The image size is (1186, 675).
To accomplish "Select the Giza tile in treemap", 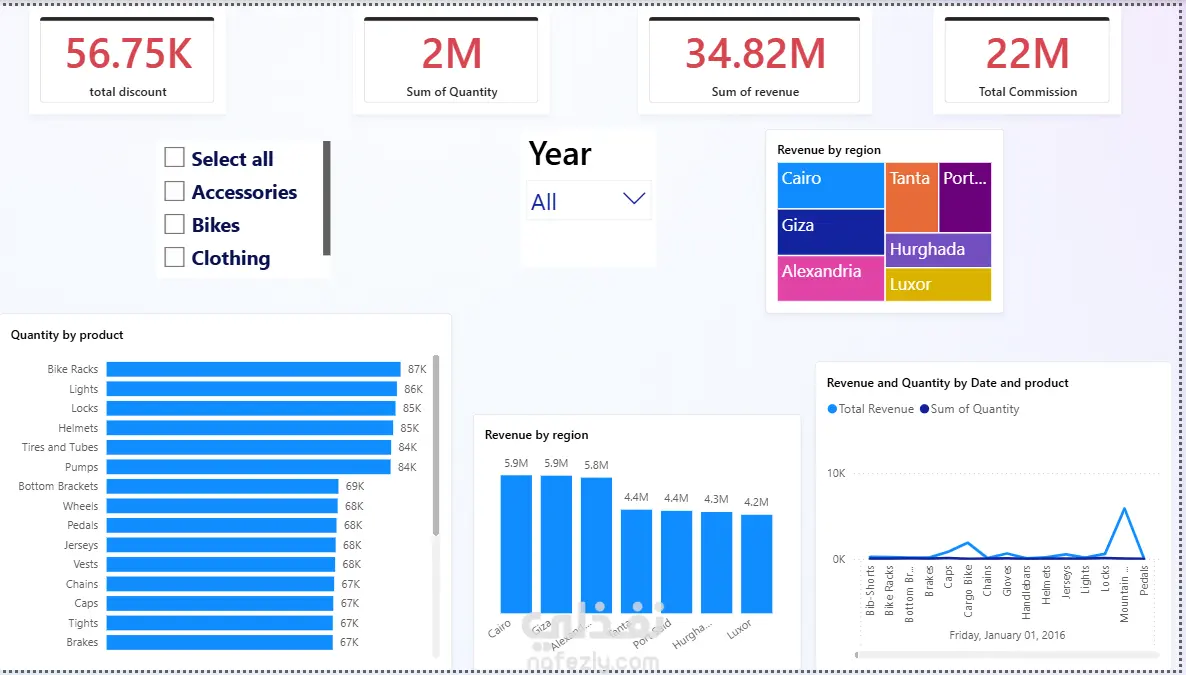I will click(831, 232).
